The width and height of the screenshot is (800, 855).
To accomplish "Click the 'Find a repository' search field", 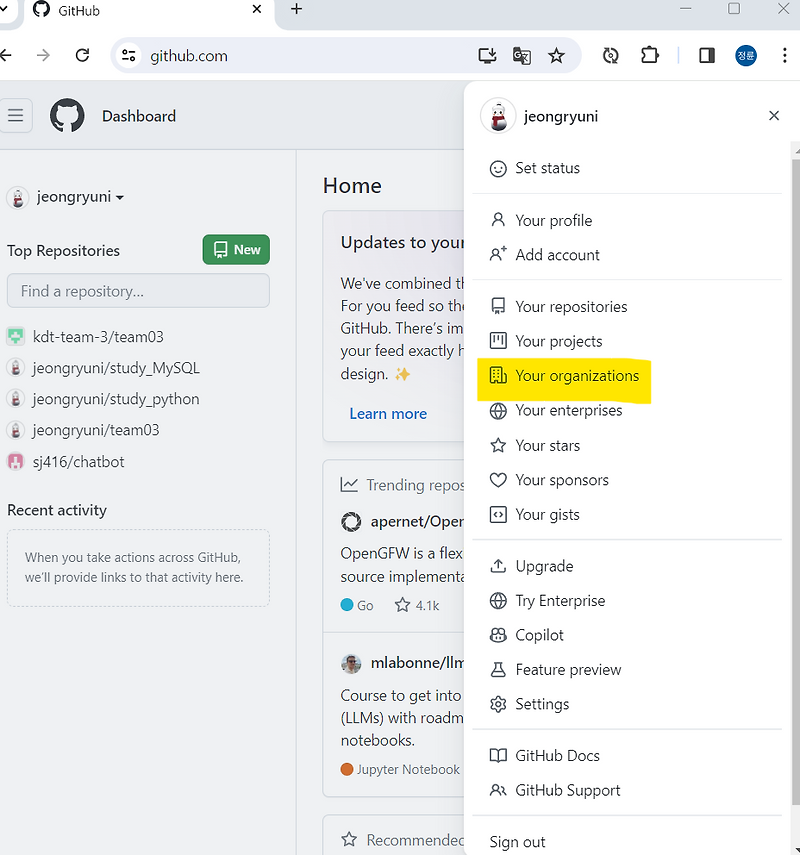I will click(x=138, y=291).
